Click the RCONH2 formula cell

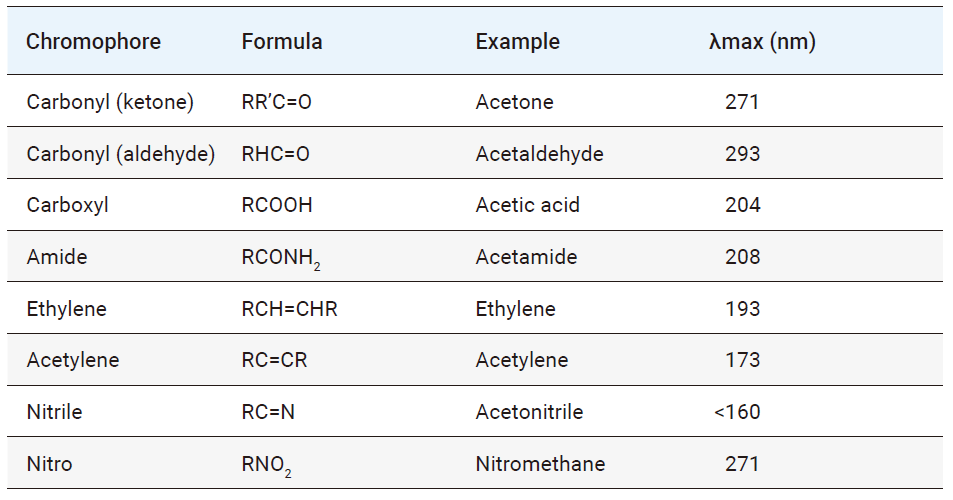[x=281, y=258]
